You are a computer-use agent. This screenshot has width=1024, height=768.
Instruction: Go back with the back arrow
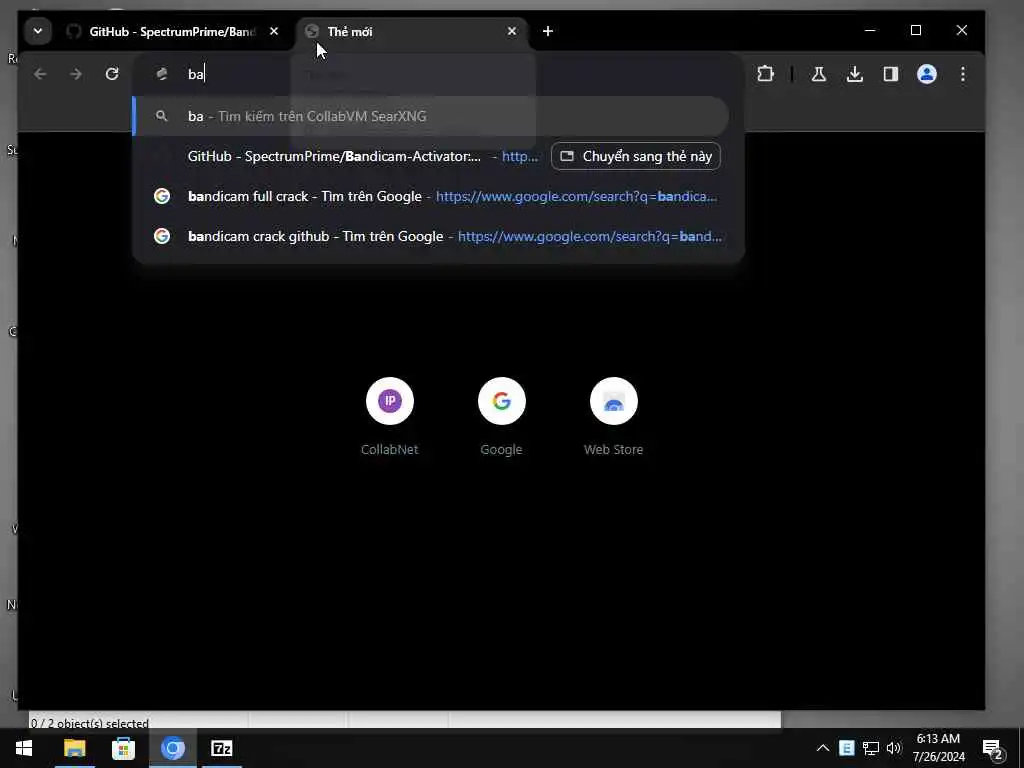click(40, 74)
